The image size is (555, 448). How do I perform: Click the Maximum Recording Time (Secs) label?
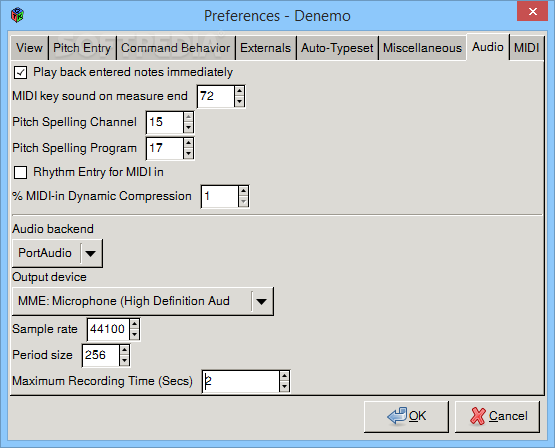click(103, 381)
